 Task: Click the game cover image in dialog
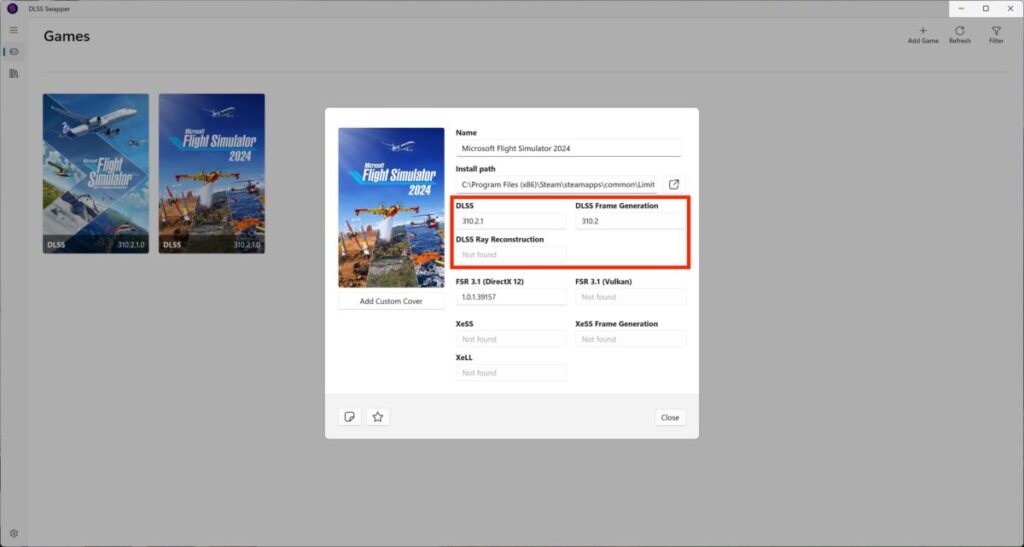[391, 208]
